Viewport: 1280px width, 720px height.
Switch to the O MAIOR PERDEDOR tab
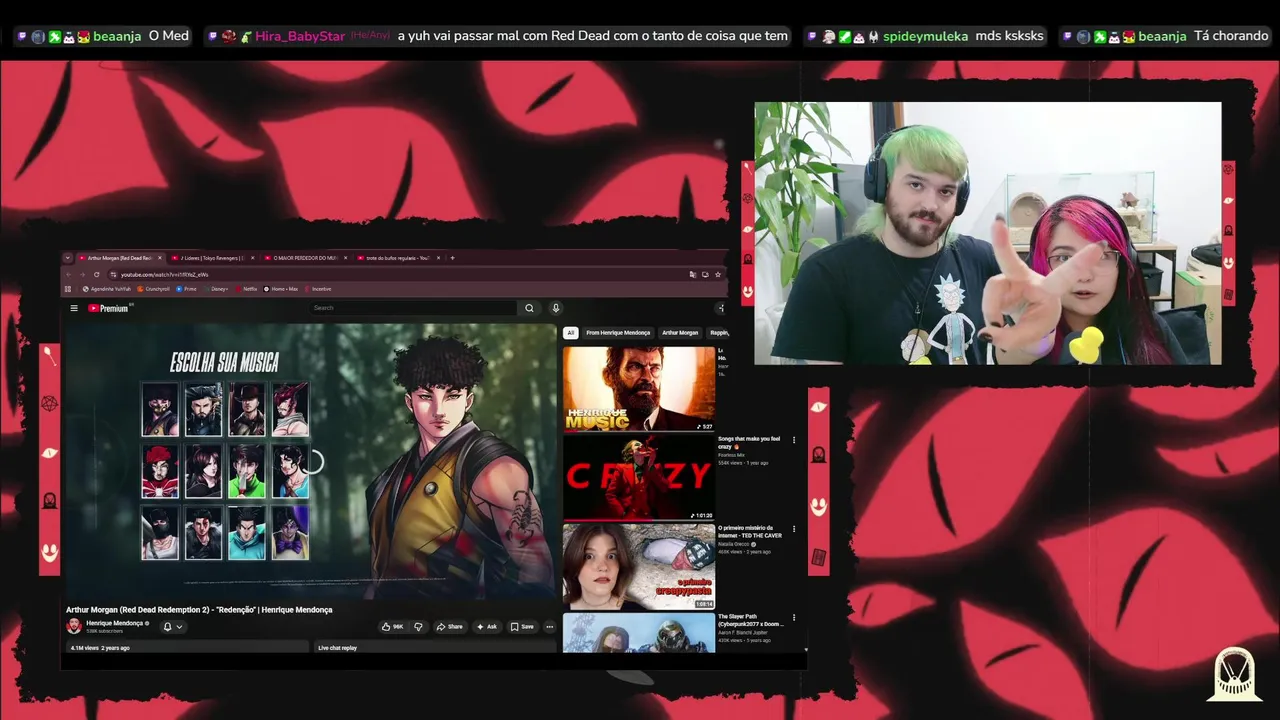(304, 258)
